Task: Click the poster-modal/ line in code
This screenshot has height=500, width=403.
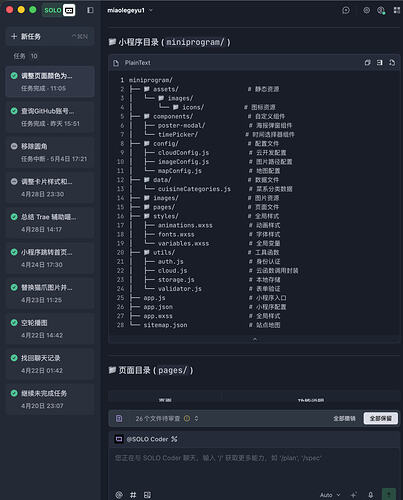Action: 182,125
